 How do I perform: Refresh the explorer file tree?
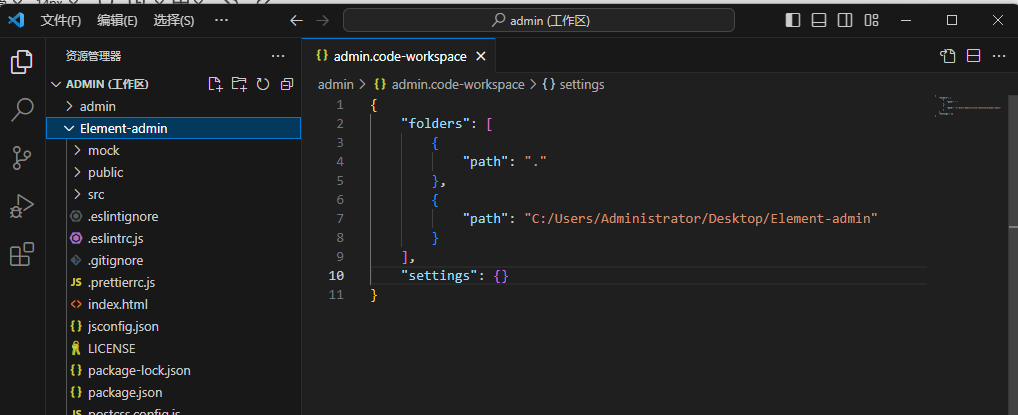pos(263,84)
